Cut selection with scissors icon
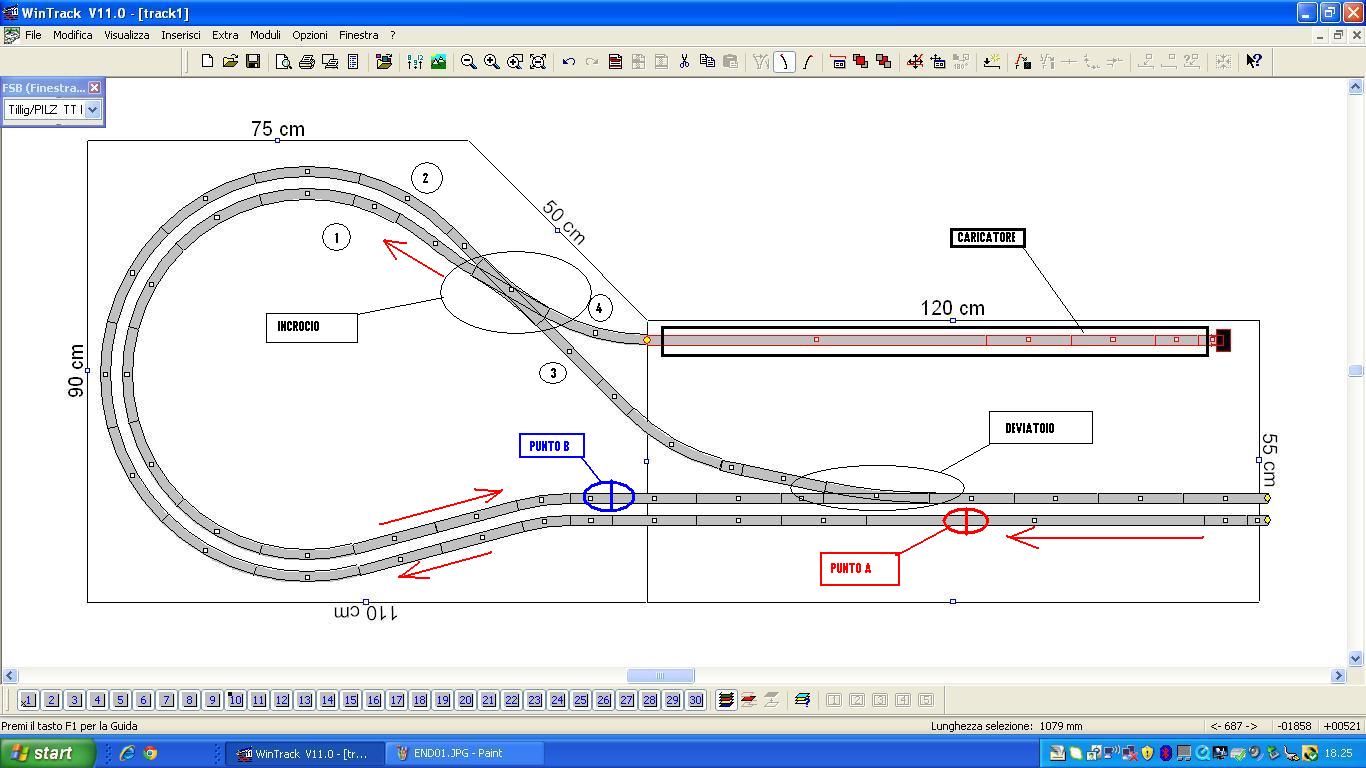Viewport: 1366px width, 768px height. click(x=684, y=61)
